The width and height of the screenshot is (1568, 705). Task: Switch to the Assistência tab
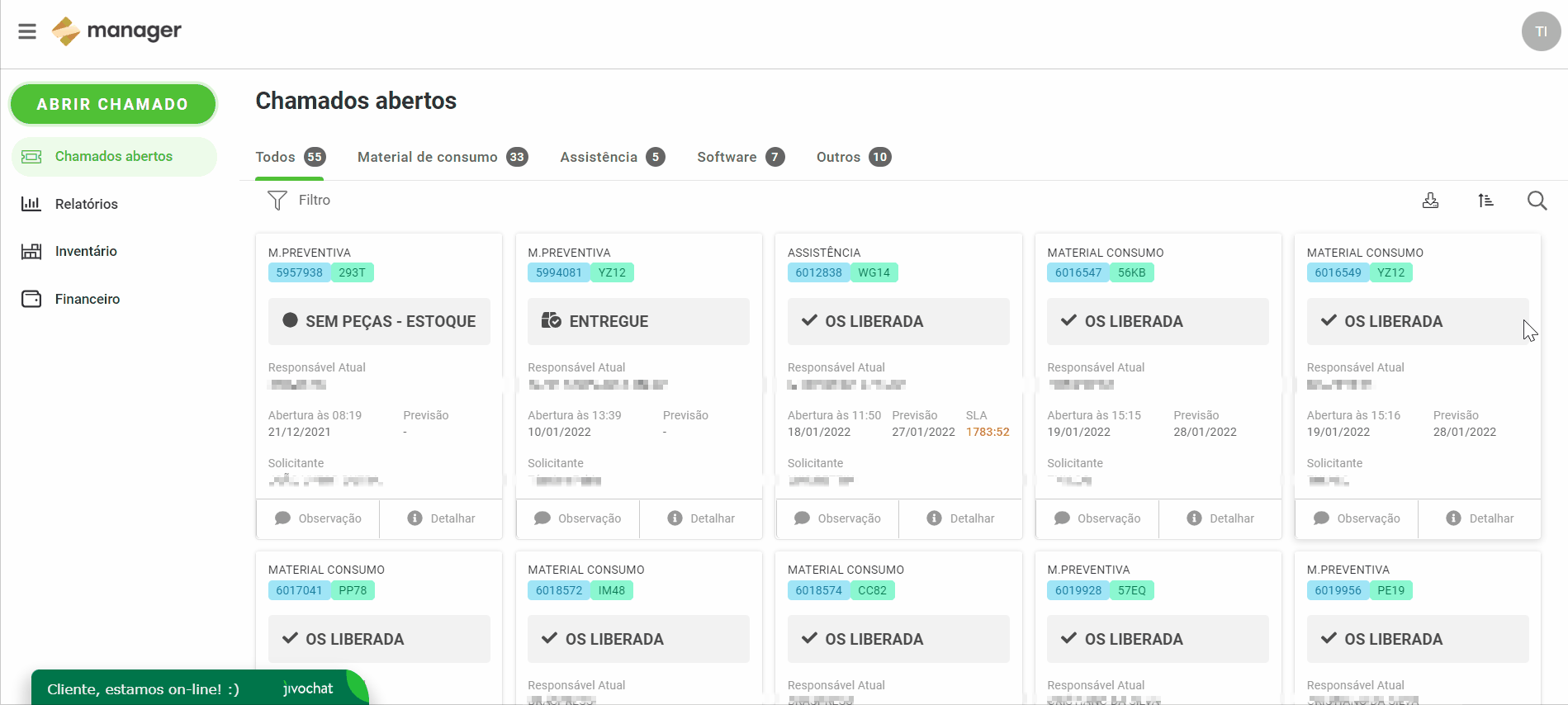tap(612, 157)
